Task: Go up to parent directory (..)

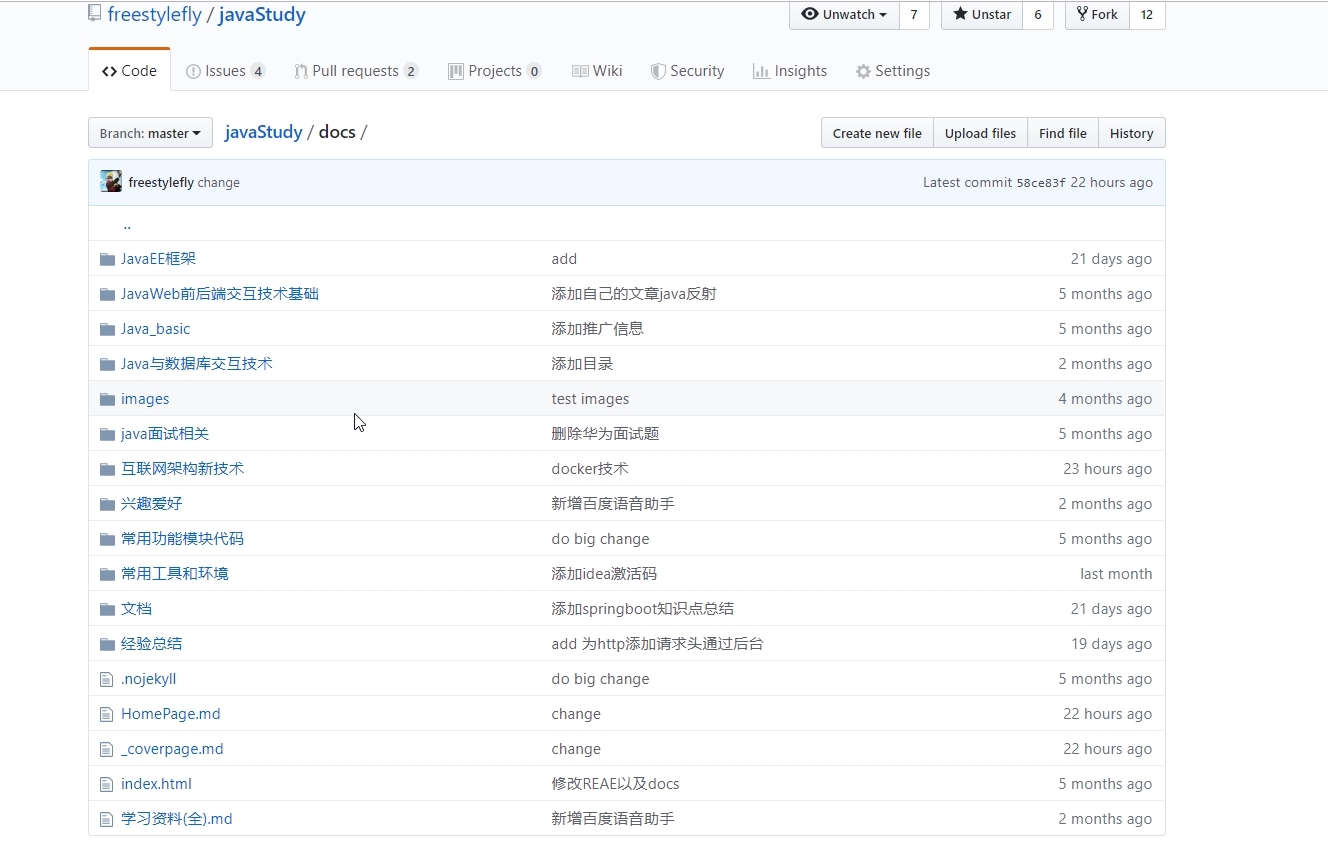Action: (x=127, y=225)
